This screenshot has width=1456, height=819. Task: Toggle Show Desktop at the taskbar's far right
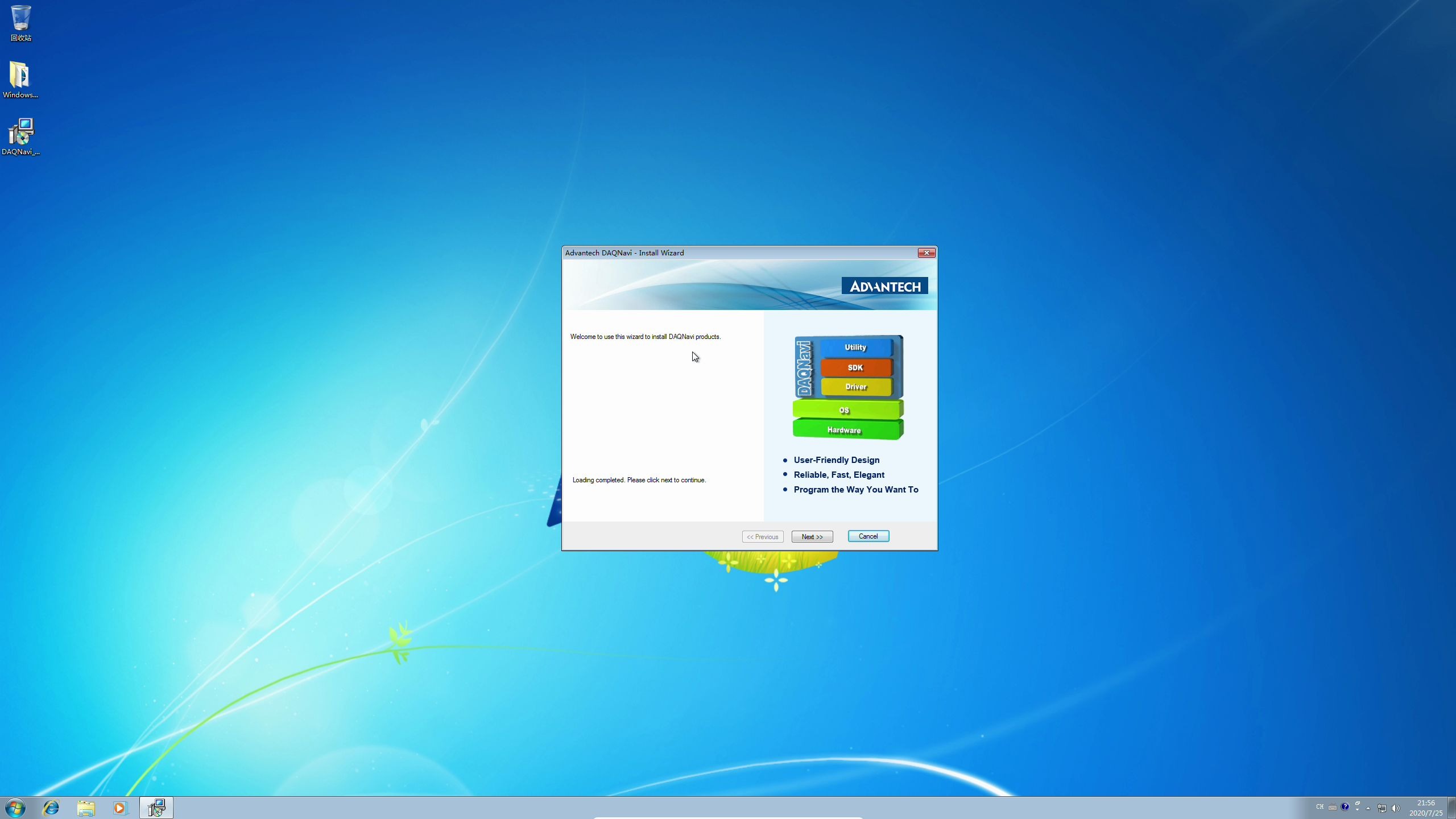tap(1451, 808)
